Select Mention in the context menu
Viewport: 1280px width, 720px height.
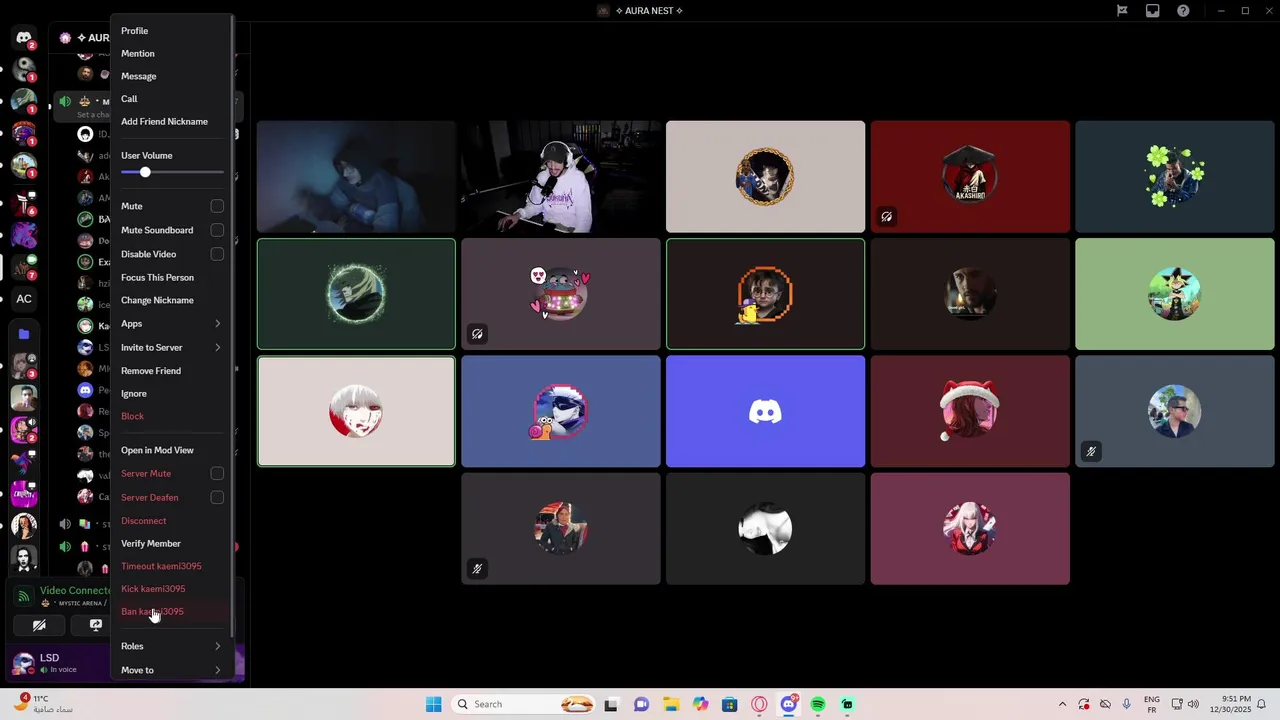(x=171, y=54)
